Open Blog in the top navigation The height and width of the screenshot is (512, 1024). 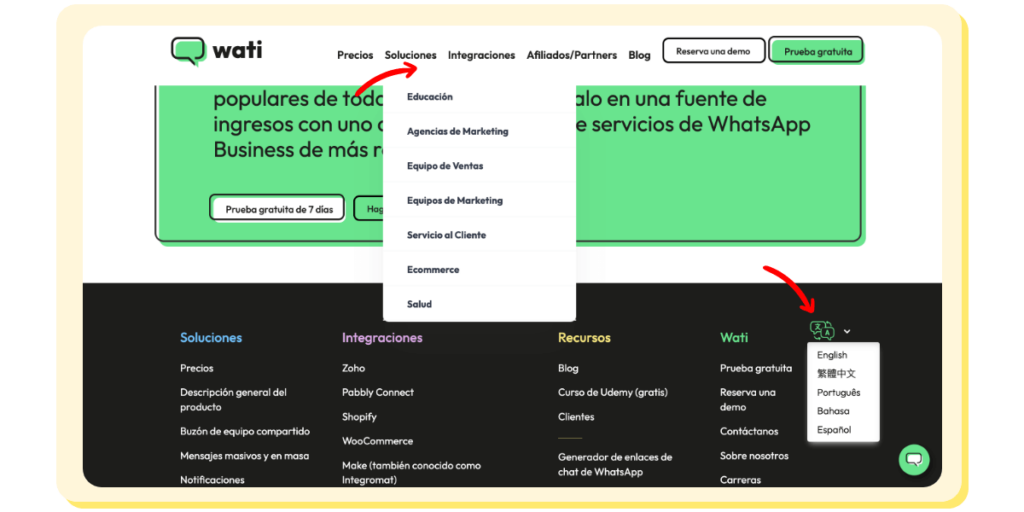click(x=639, y=56)
